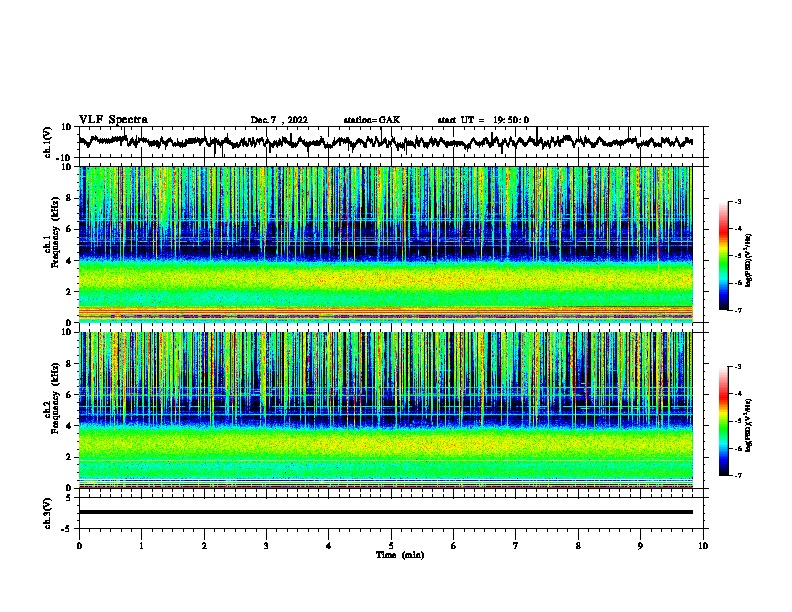Click the ch.2 spectrogram '6' kHz tick label
Image resolution: width=792 pixels, height=612 pixels.
[x=70, y=395]
